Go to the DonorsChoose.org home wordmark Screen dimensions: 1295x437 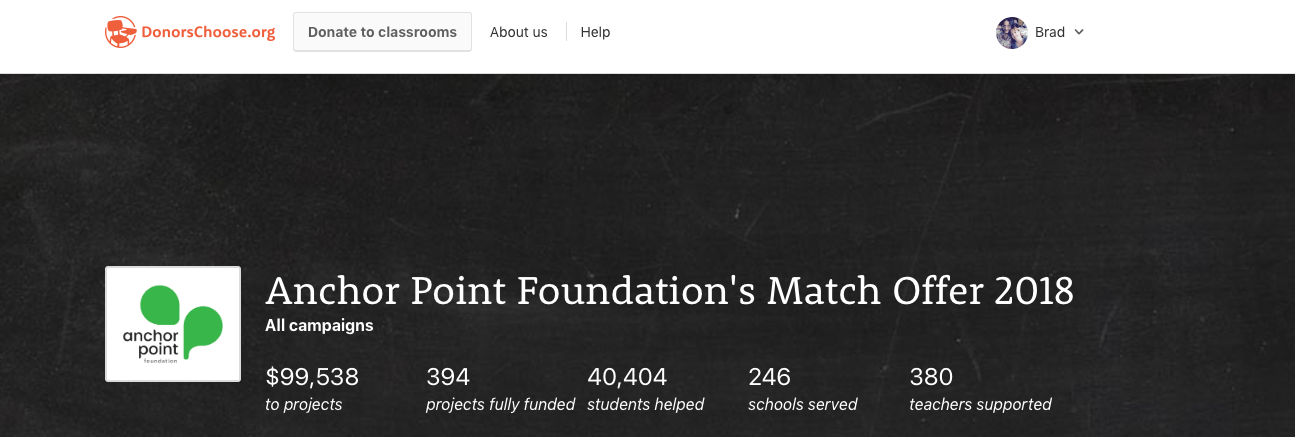207,32
